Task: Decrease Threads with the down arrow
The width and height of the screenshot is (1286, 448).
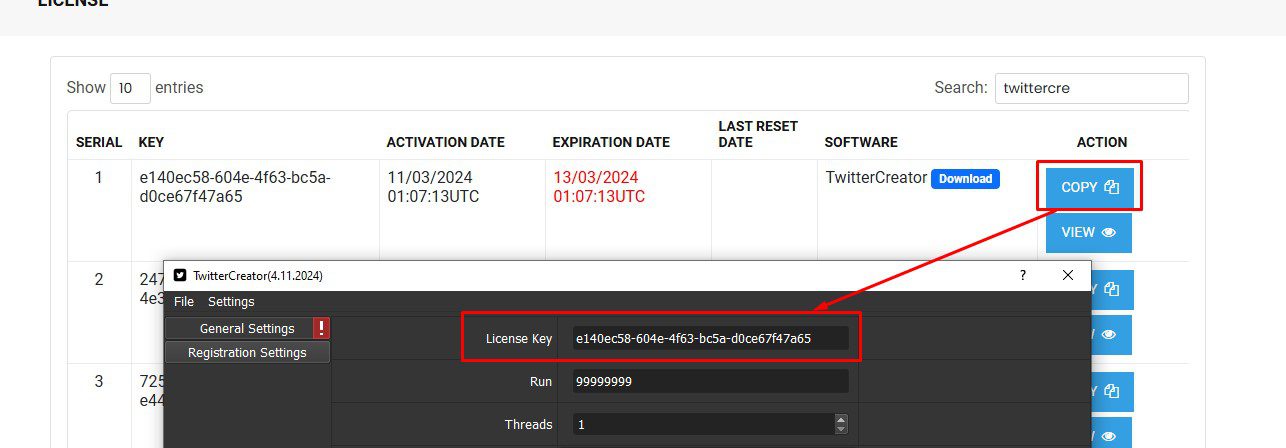Action: 841,430
